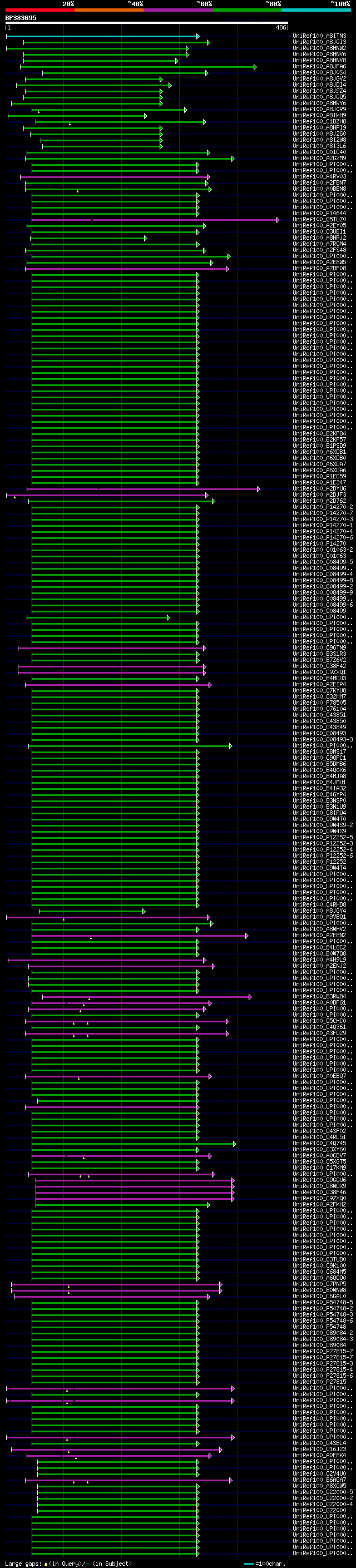Image resolution: width=356 pixels, height=1568 pixels.
Task: Select hit label UniRef100_A4RV03
Action: (319, 177)
